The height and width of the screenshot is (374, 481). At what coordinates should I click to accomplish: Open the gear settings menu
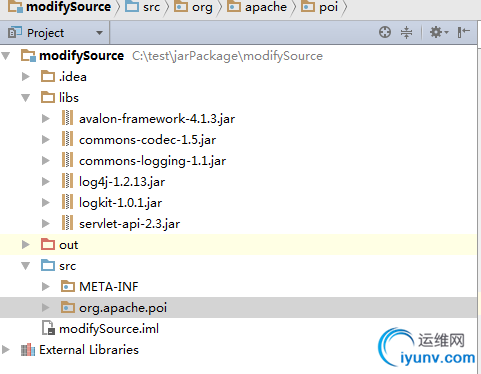(439, 32)
